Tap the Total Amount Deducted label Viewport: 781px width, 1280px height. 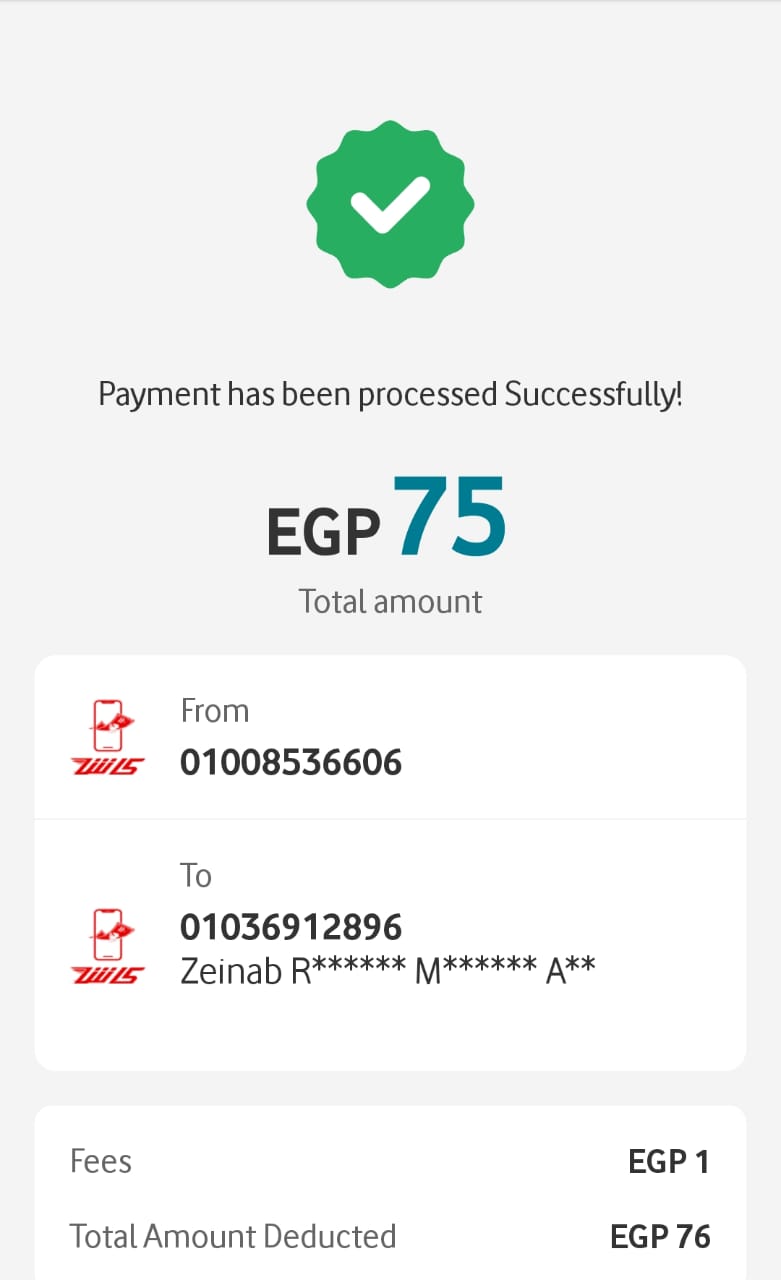click(233, 1236)
